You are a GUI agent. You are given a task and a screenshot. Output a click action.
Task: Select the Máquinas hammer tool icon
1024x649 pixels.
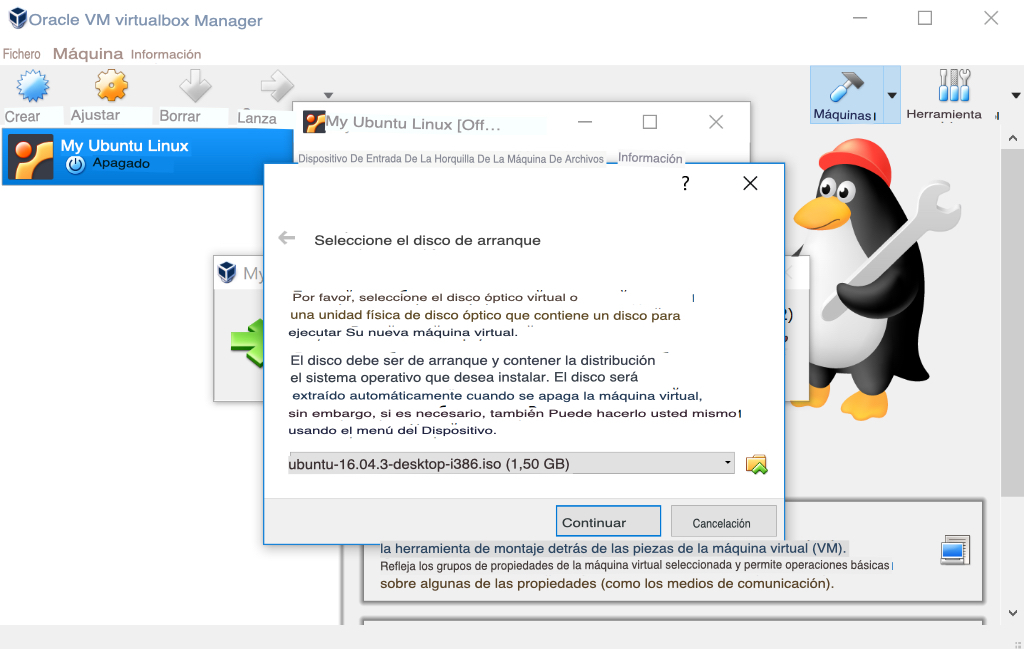pos(845,87)
